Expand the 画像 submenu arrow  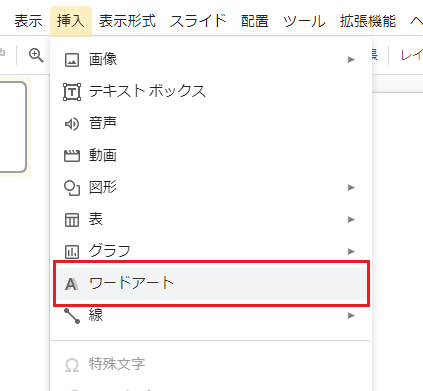coord(351,60)
